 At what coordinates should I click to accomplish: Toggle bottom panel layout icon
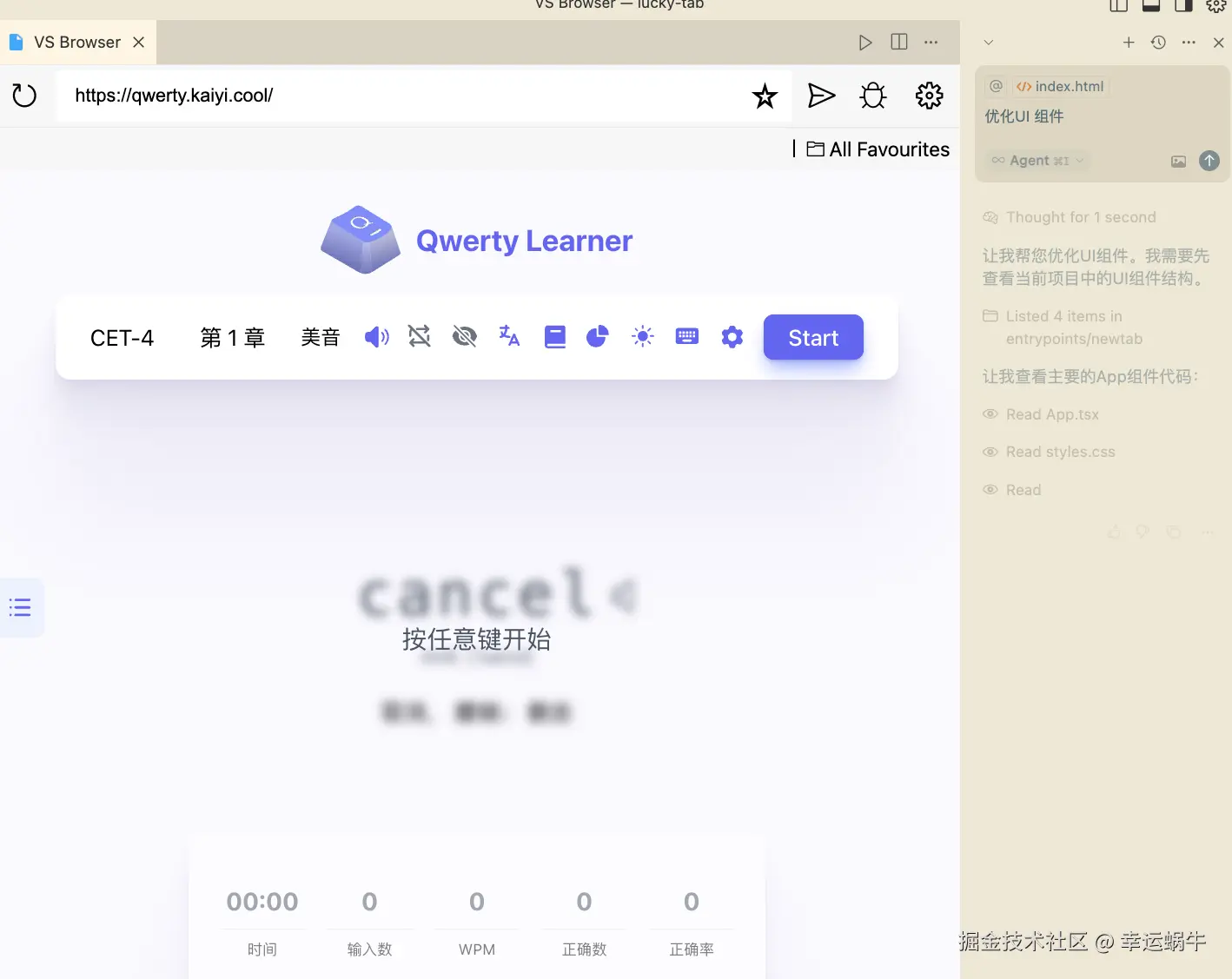[1151, 5]
